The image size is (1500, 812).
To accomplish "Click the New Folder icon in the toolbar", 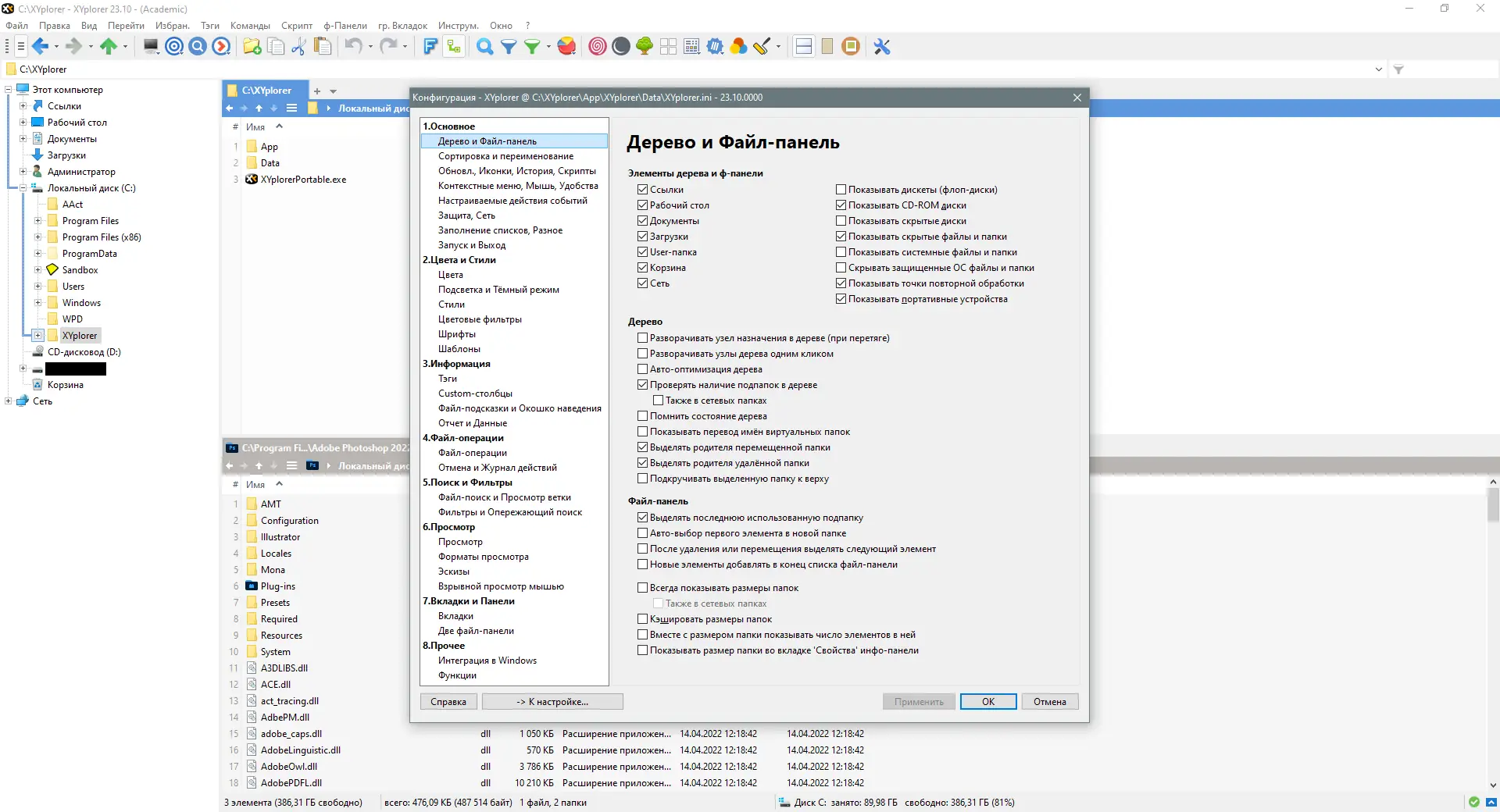I will (x=252, y=47).
